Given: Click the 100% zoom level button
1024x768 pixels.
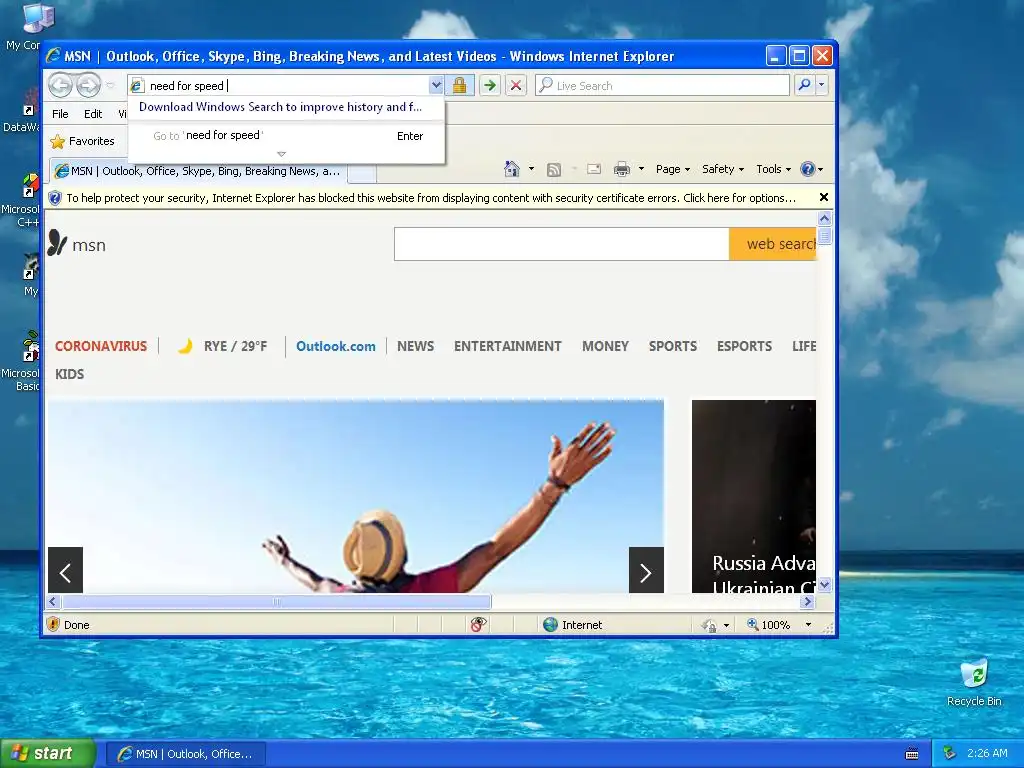Looking at the screenshot, I should point(769,625).
